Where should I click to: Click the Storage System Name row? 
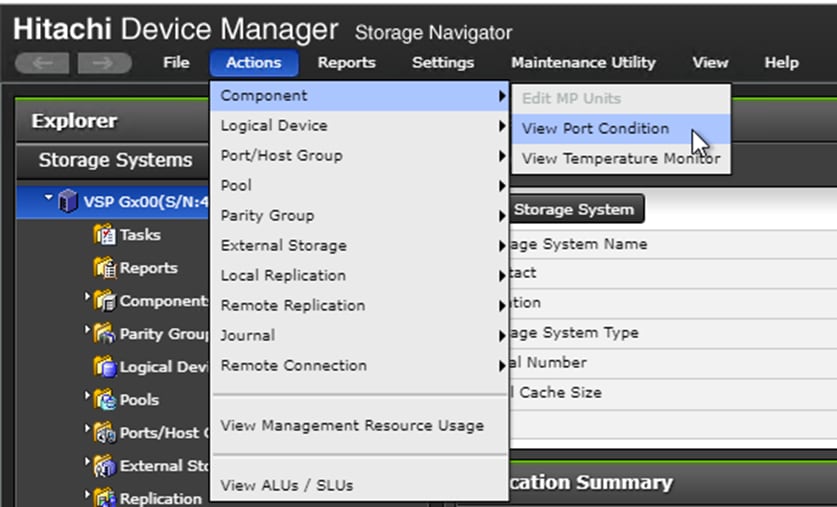pyautogui.click(x=673, y=244)
